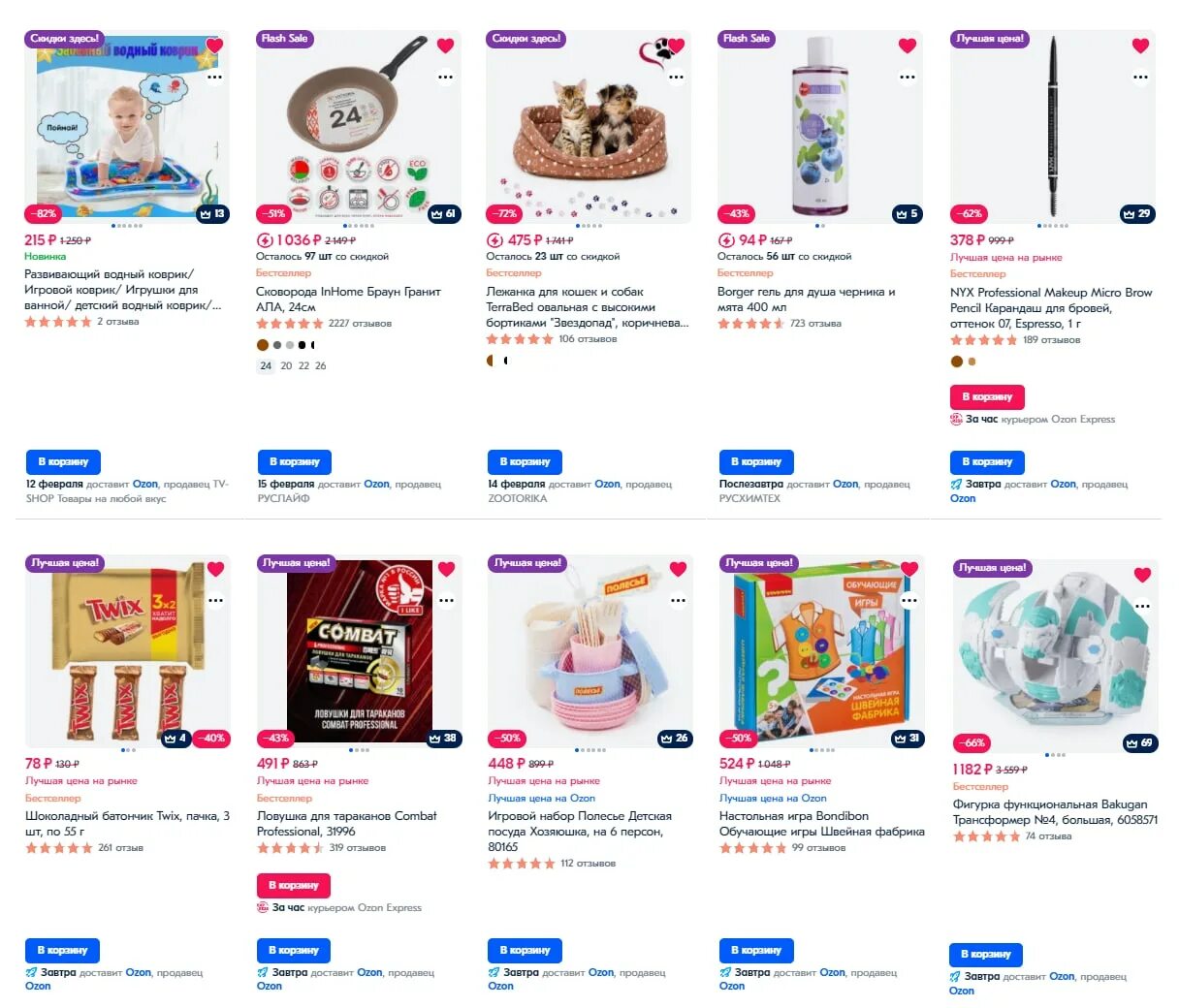Toggle the favorite heart on the InHome frying pan

(445, 46)
